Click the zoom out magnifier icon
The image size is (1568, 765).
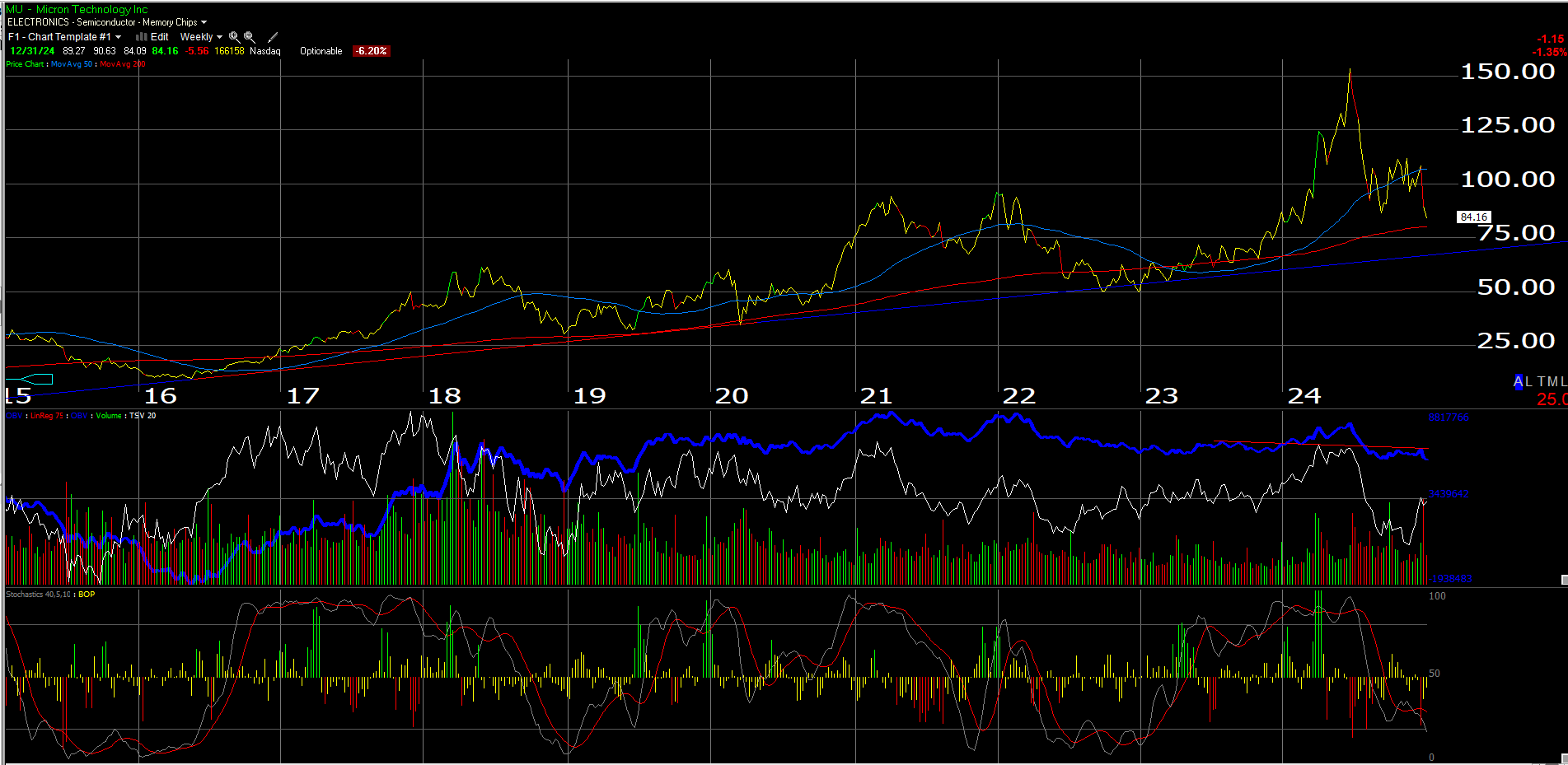point(250,37)
